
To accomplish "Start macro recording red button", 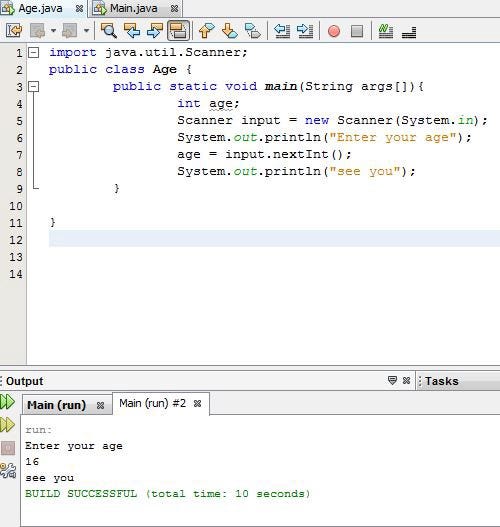I will click(x=334, y=31).
